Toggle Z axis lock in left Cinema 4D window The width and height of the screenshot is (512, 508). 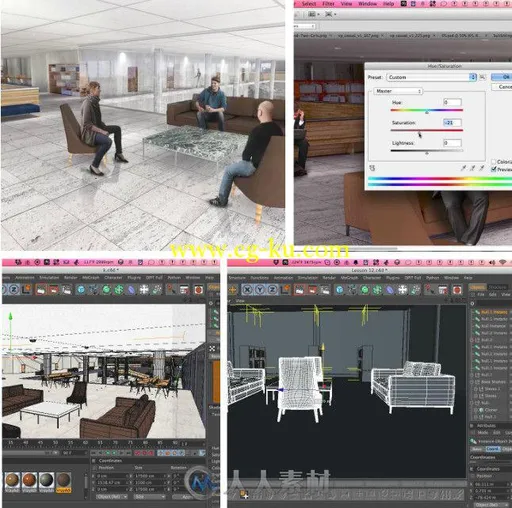tap(14, 289)
